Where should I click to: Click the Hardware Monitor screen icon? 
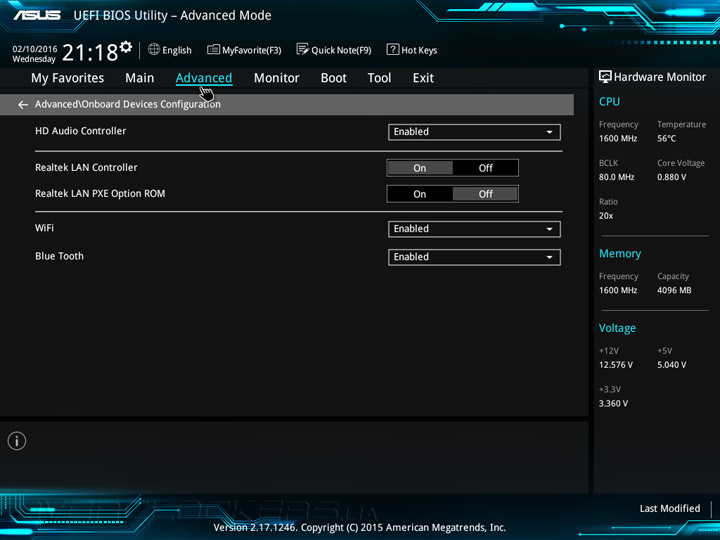pos(605,77)
